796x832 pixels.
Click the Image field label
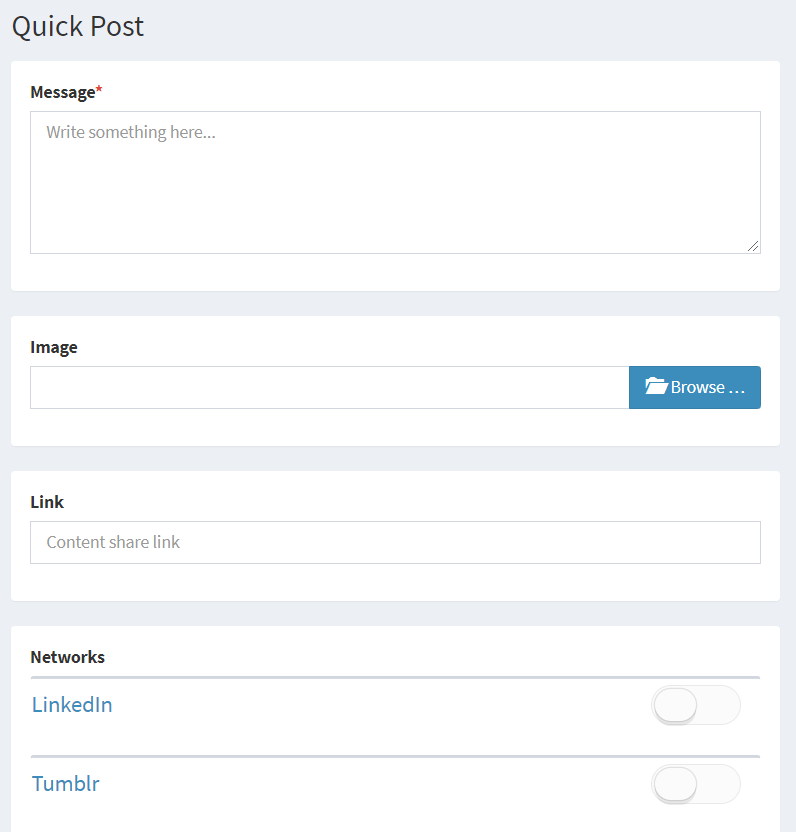[x=54, y=347]
